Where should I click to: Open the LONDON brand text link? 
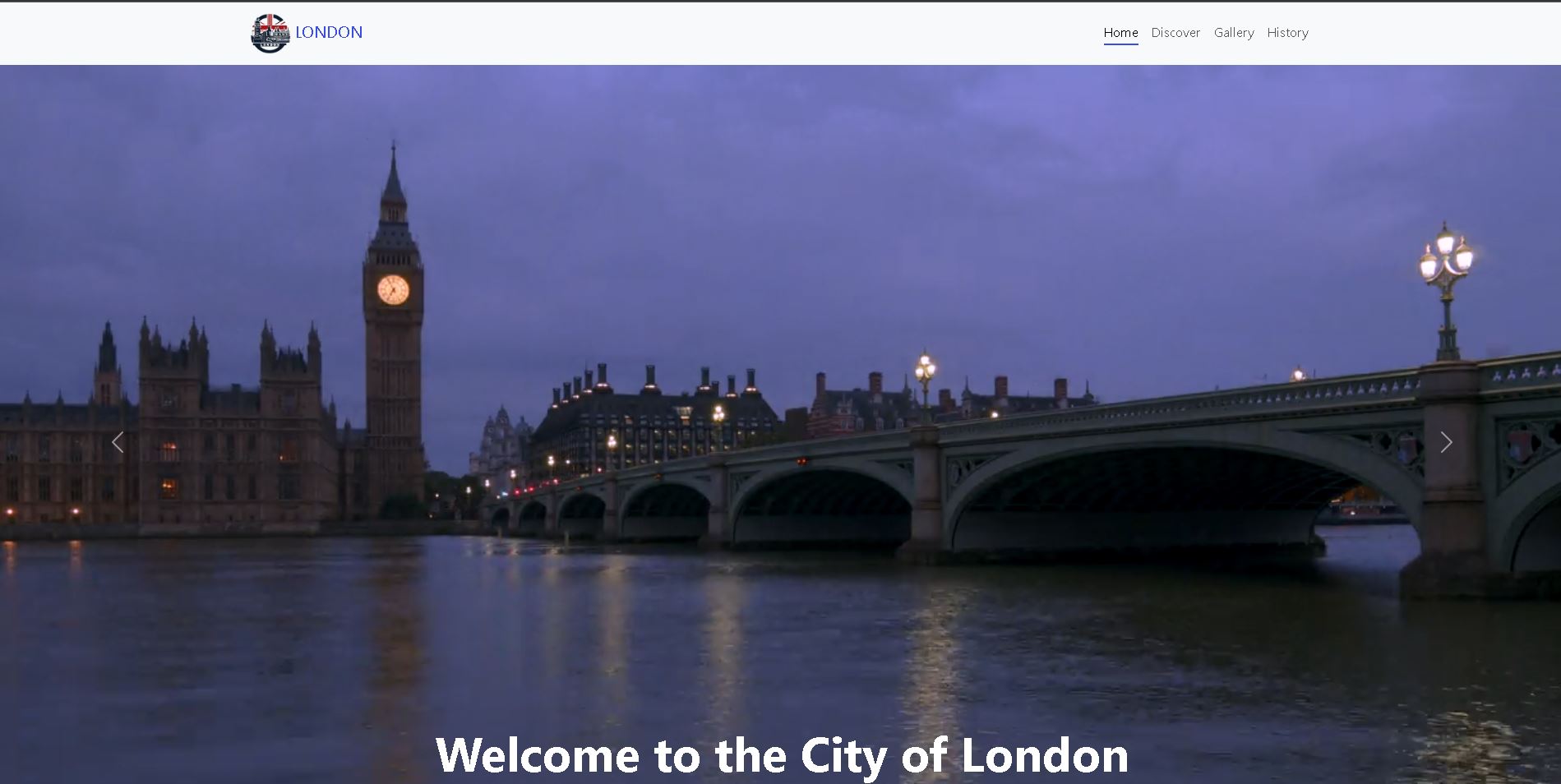[329, 32]
